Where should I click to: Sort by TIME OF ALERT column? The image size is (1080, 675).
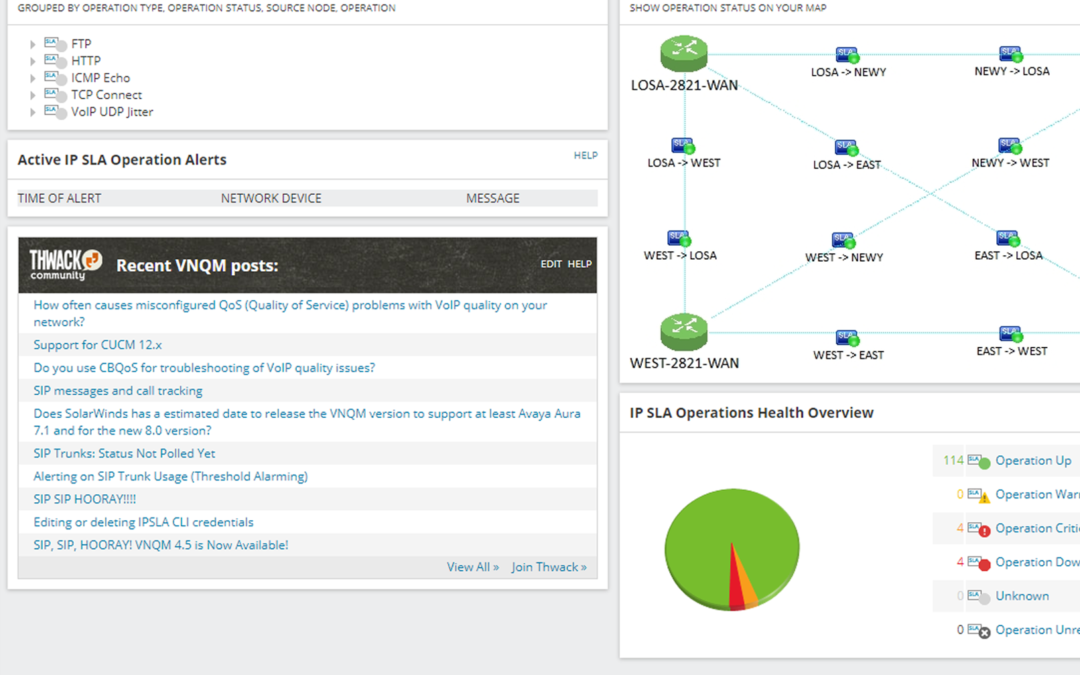59,198
